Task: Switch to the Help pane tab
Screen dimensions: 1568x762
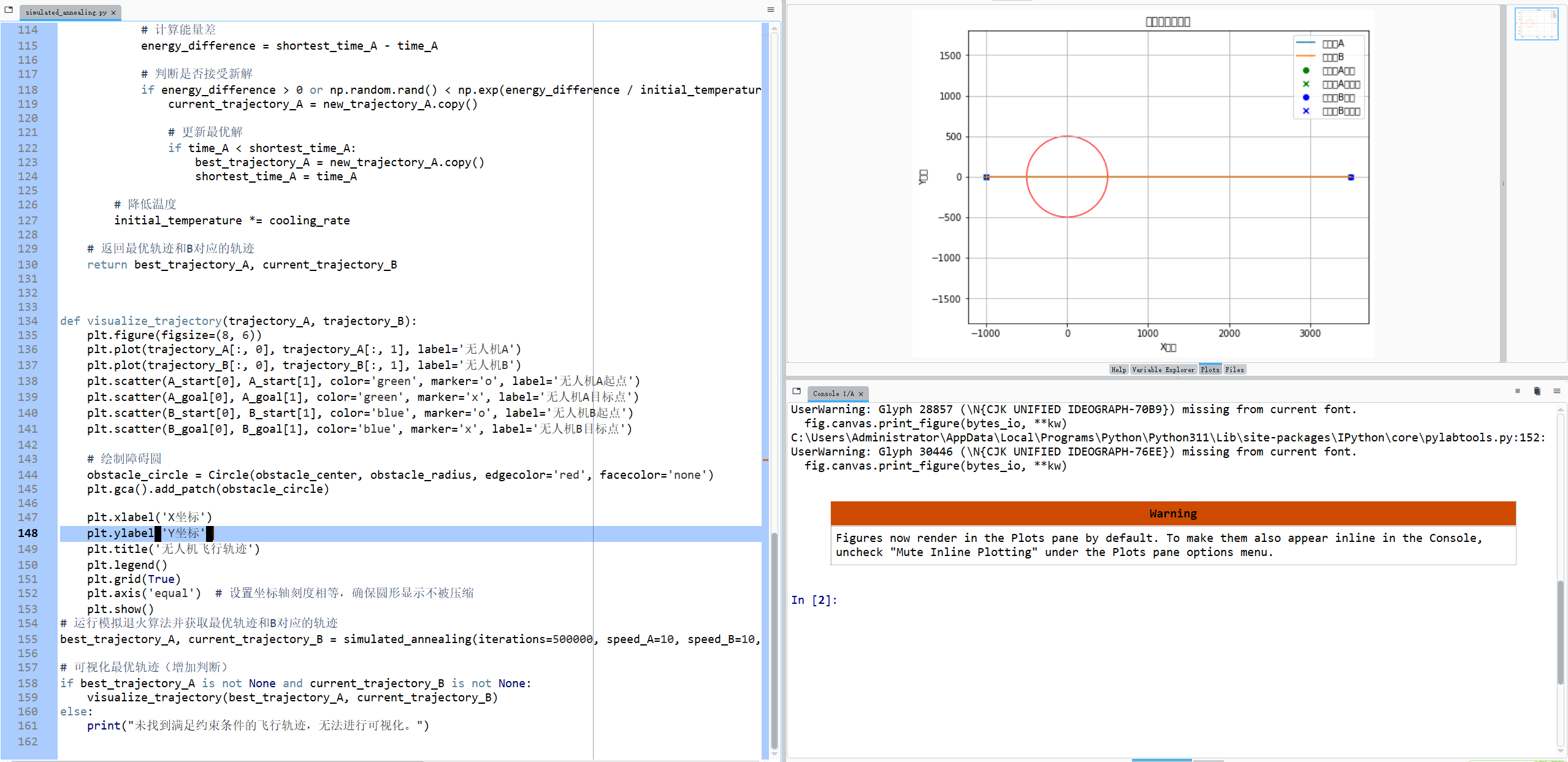Action: (1119, 370)
